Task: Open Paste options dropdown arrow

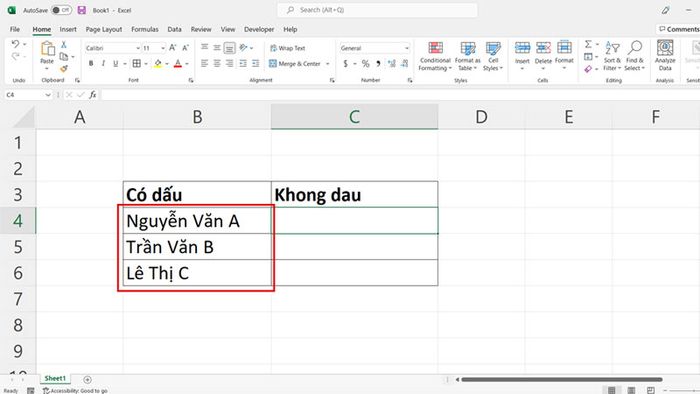Action: point(47,69)
